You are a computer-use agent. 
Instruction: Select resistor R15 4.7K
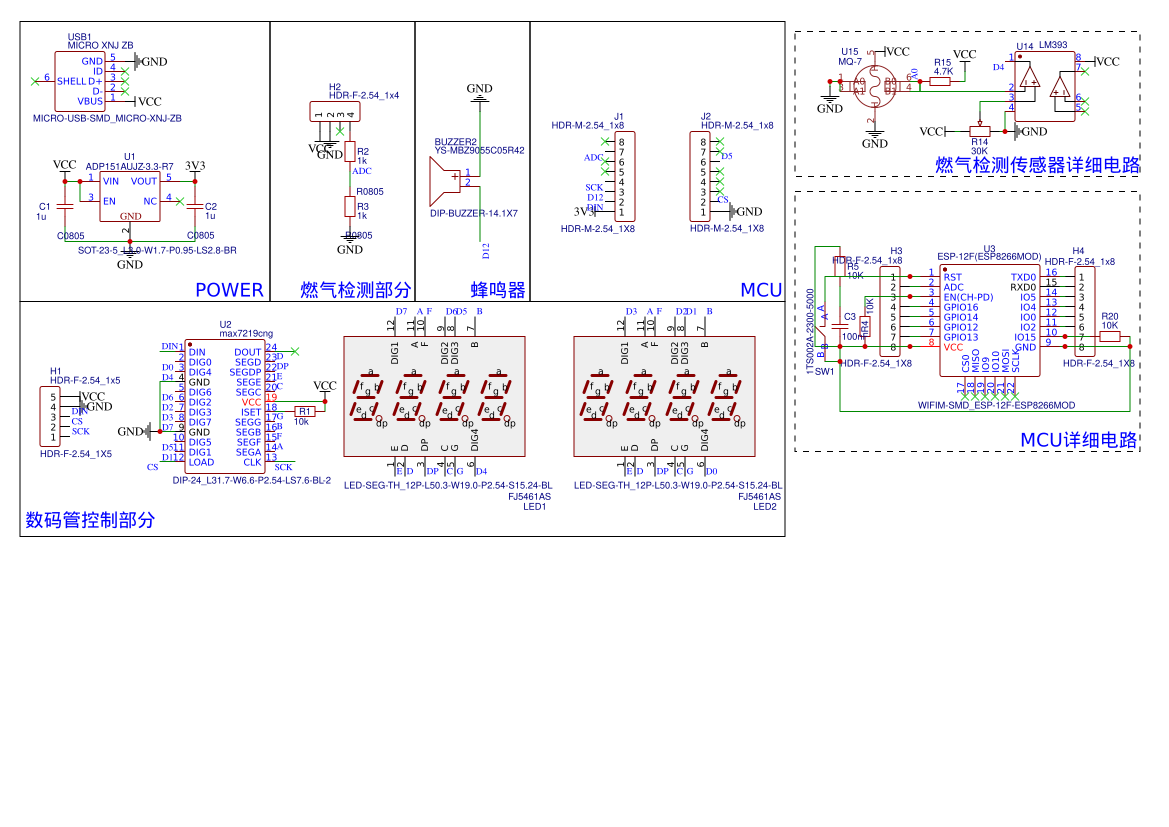940,82
